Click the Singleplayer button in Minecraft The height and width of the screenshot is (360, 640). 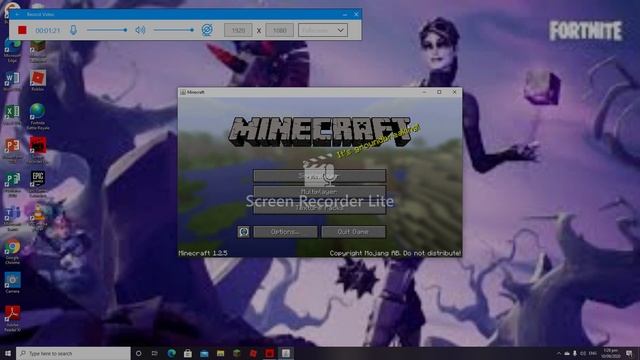319,176
